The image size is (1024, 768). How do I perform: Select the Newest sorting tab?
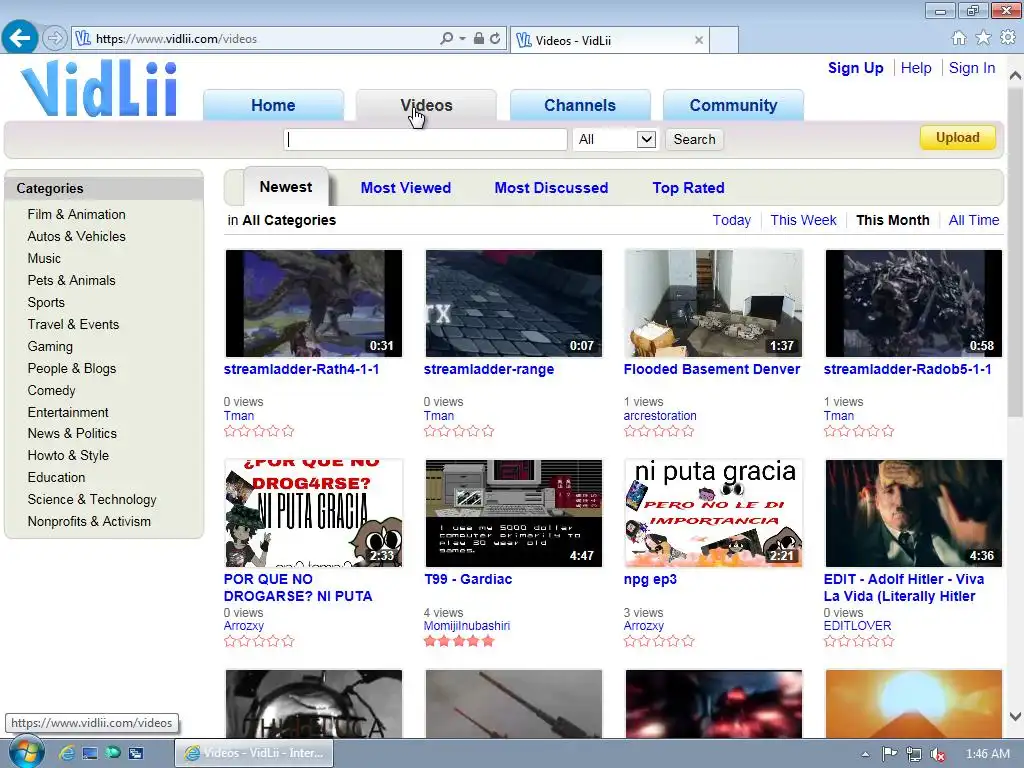(x=285, y=187)
